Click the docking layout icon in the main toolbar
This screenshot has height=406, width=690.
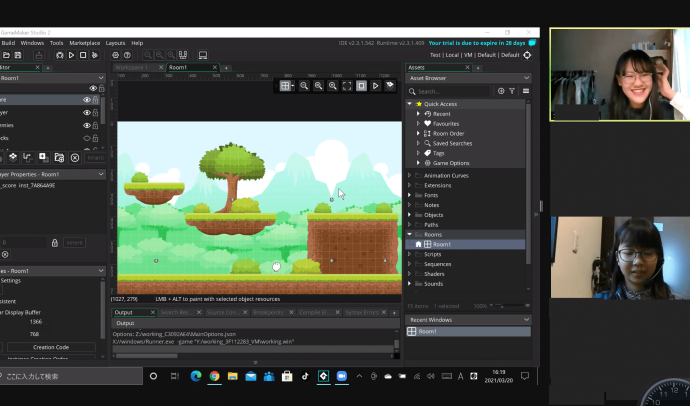coord(183,55)
